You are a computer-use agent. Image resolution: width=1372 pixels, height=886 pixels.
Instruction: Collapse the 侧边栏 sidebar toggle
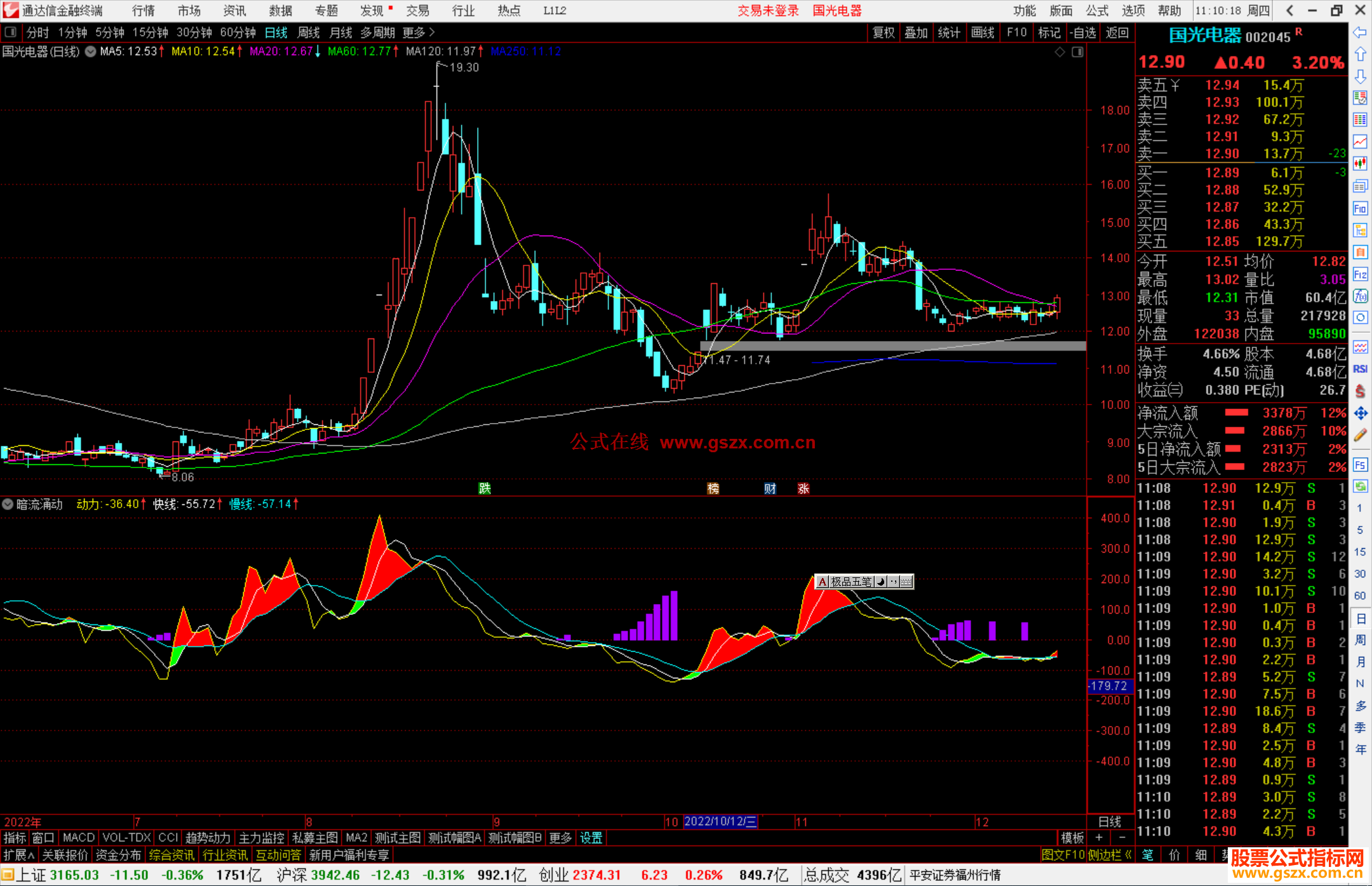pyautogui.click(x=1110, y=855)
